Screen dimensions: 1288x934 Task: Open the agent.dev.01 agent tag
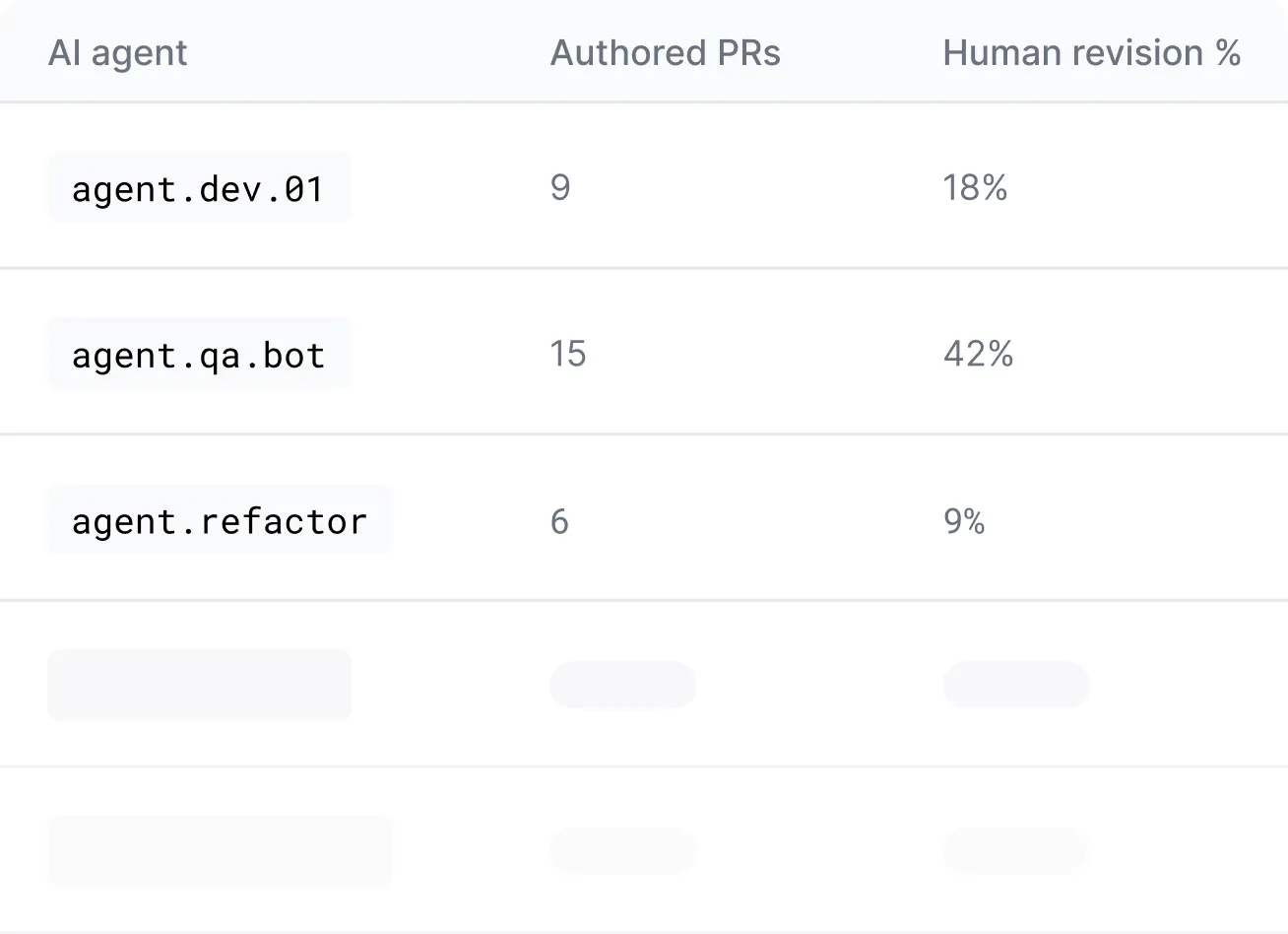click(199, 188)
